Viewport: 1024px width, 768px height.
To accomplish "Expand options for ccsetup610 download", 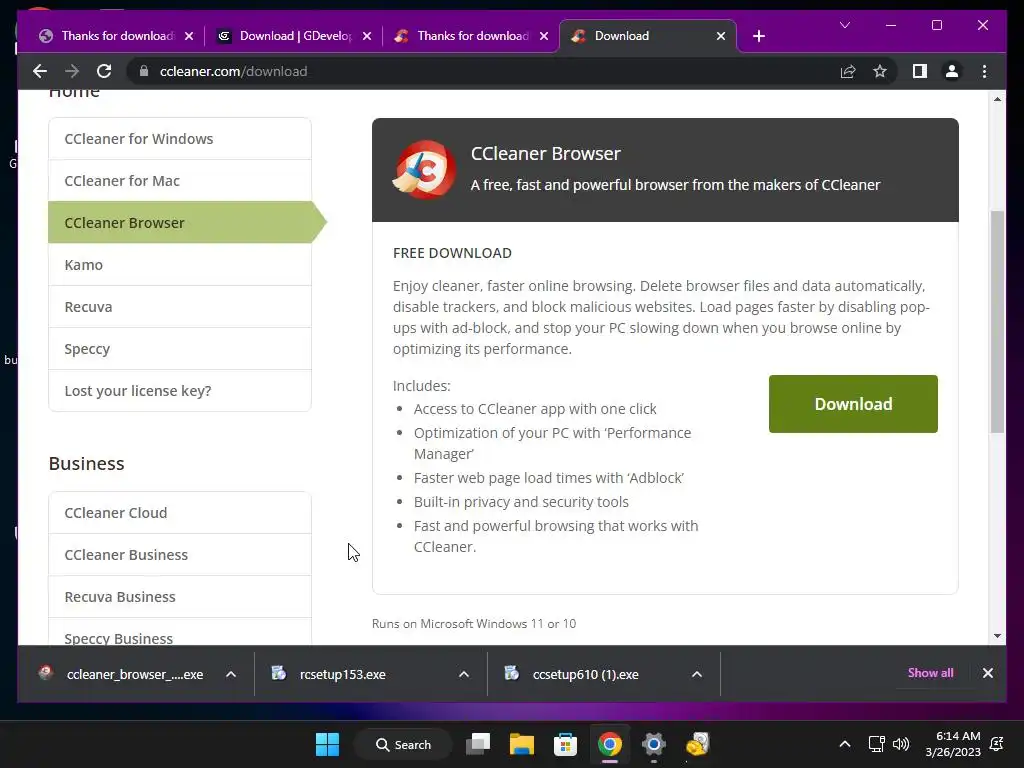I will pyautogui.click(x=697, y=674).
